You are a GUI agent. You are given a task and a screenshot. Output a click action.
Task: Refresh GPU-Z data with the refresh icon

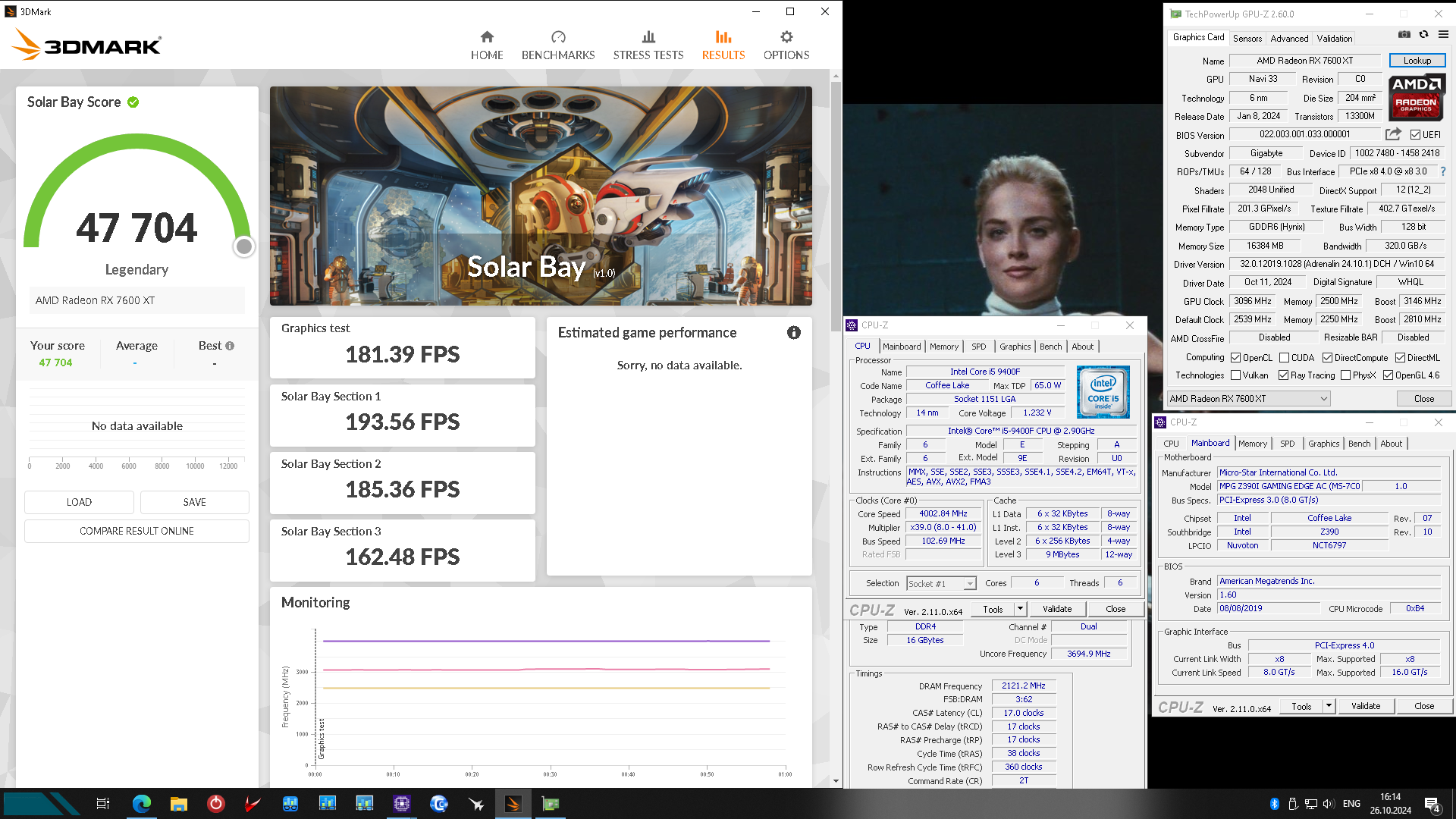point(1424,34)
